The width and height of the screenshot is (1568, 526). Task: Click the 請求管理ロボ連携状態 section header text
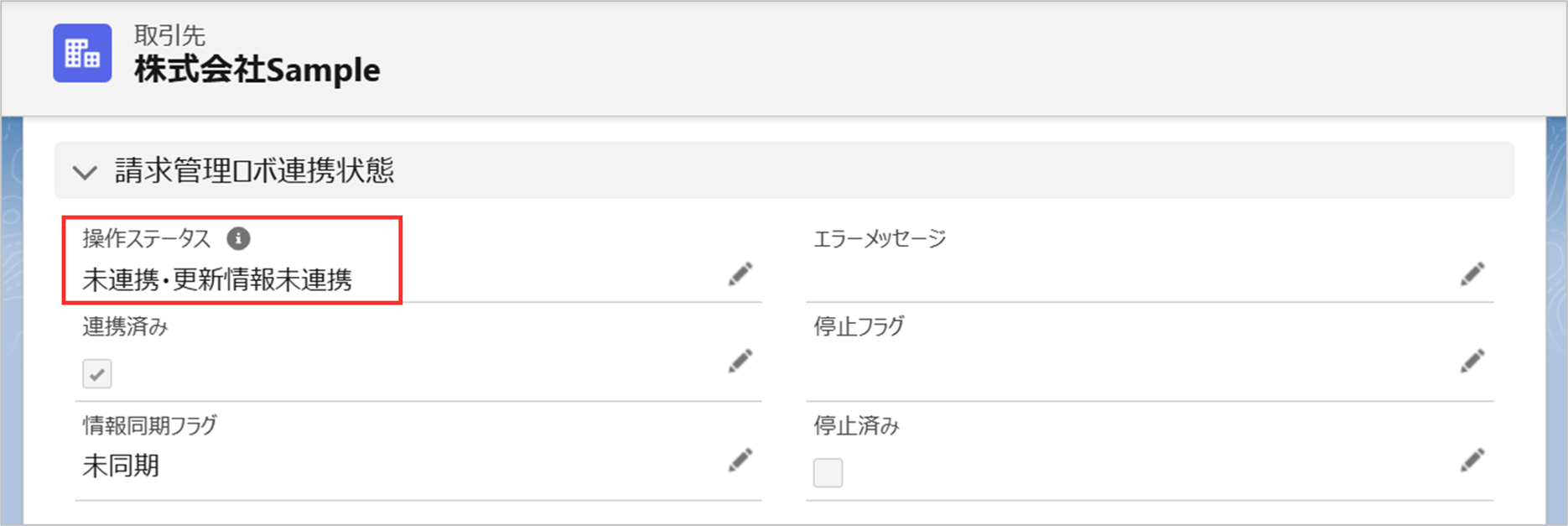click(254, 171)
